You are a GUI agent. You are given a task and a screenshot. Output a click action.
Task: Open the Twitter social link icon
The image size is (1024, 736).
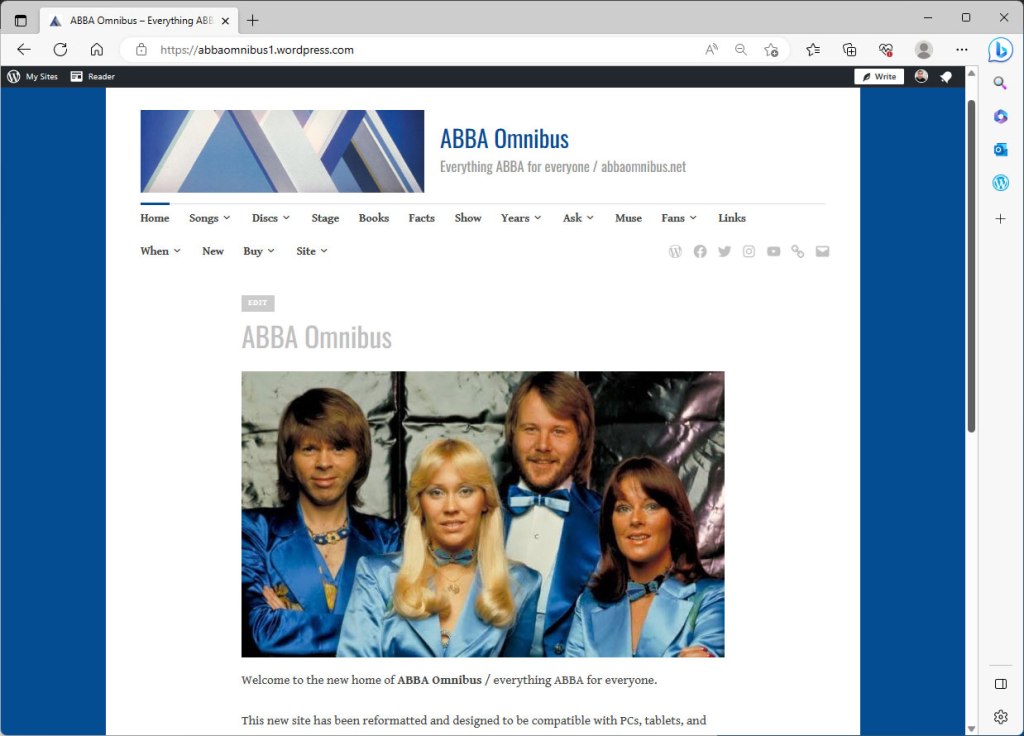pyautogui.click(x=724, y=252)
